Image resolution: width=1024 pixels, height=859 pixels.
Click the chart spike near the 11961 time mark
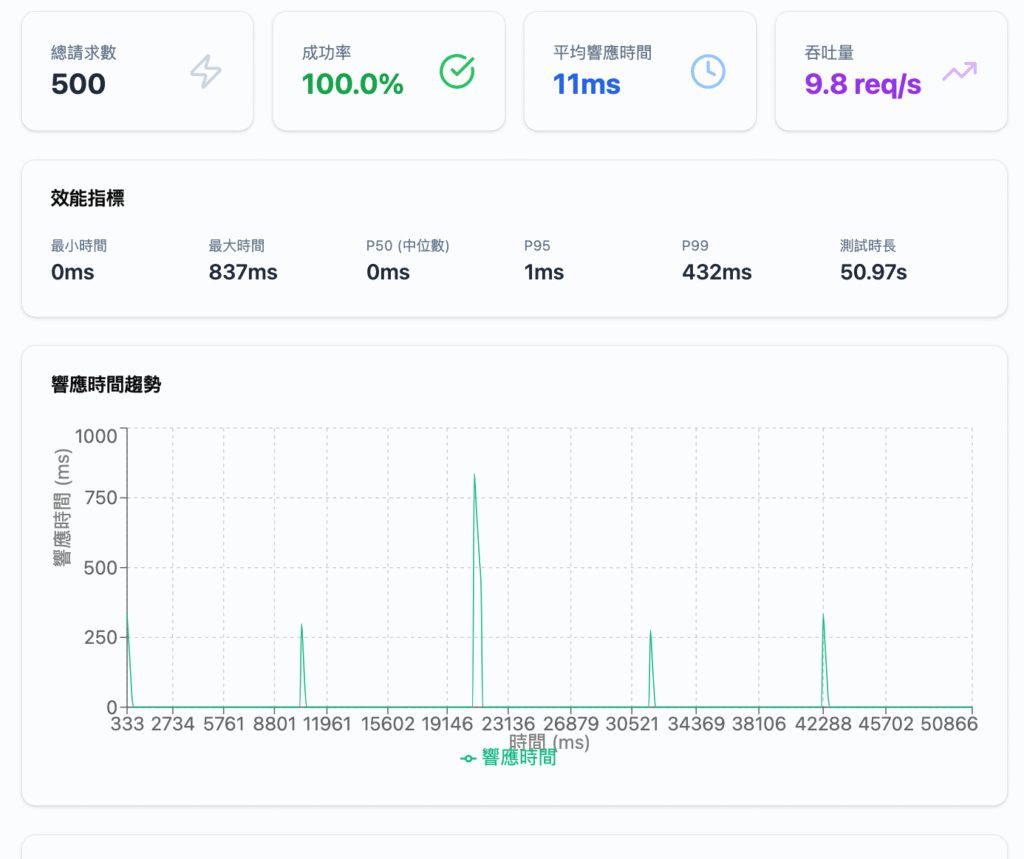click(x=301, y=627)
